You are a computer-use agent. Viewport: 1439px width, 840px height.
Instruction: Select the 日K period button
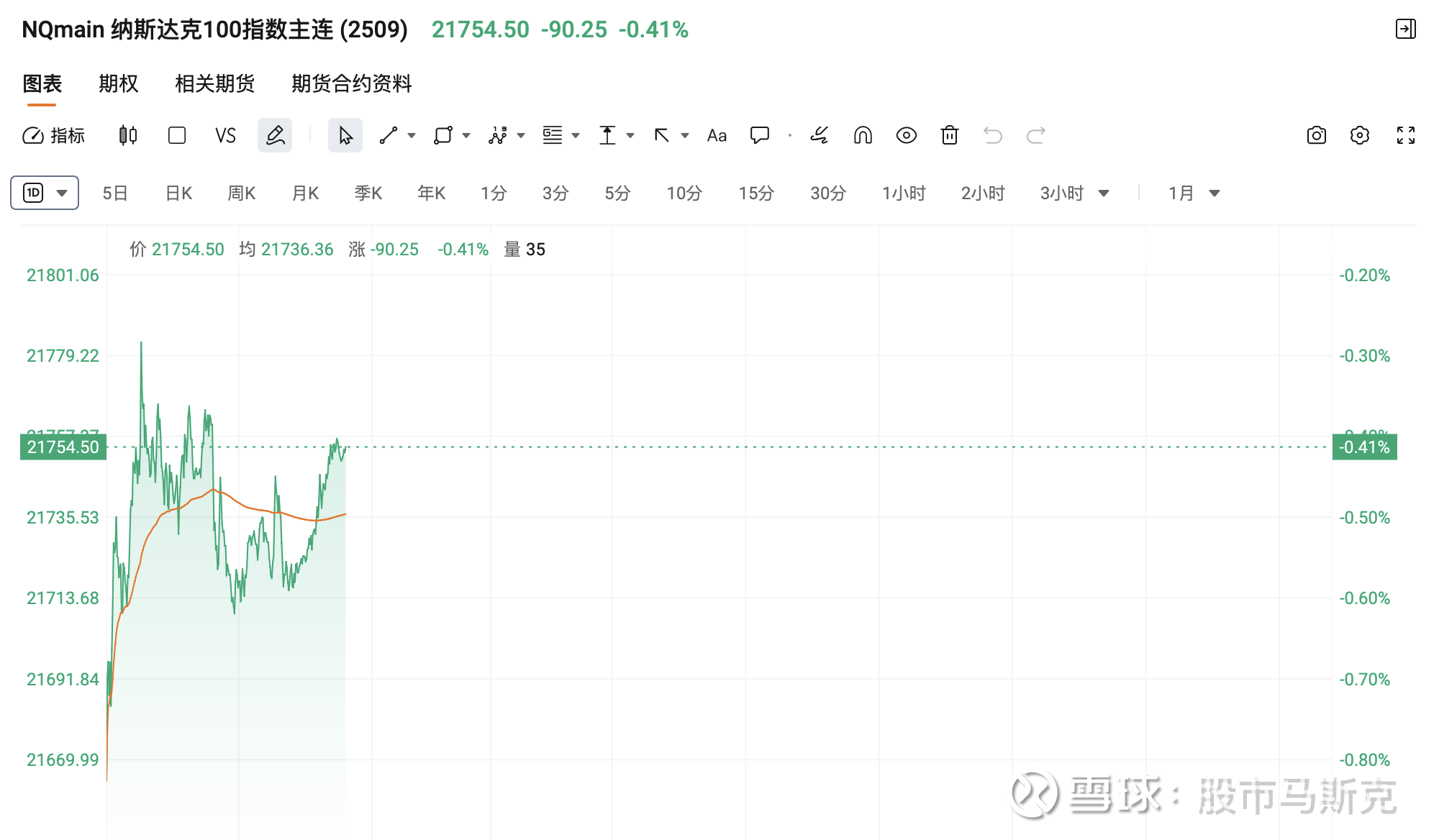[178, 193]
